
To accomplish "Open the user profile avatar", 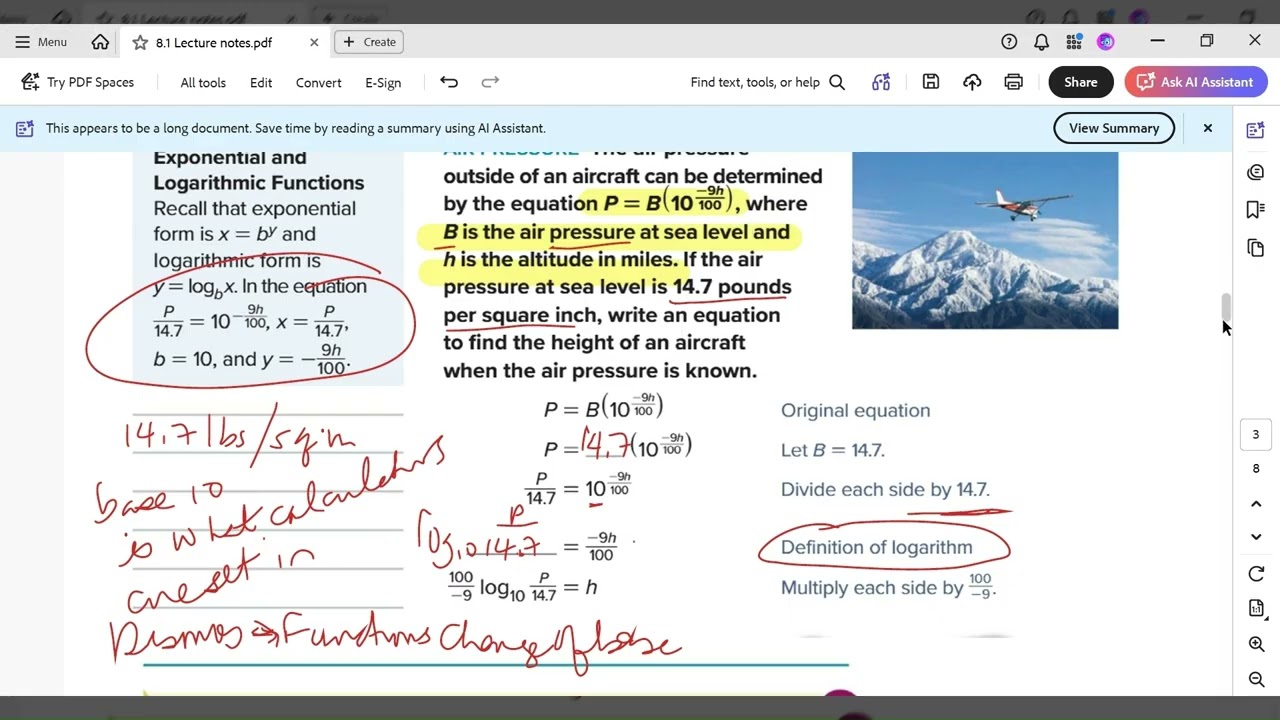I will click(1105, 42).
